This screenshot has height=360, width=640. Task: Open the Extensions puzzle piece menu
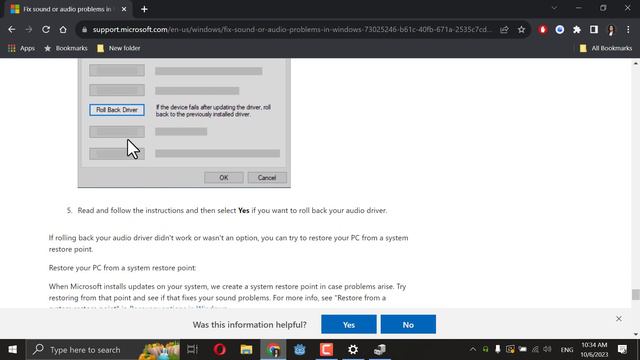click(577, 29)
